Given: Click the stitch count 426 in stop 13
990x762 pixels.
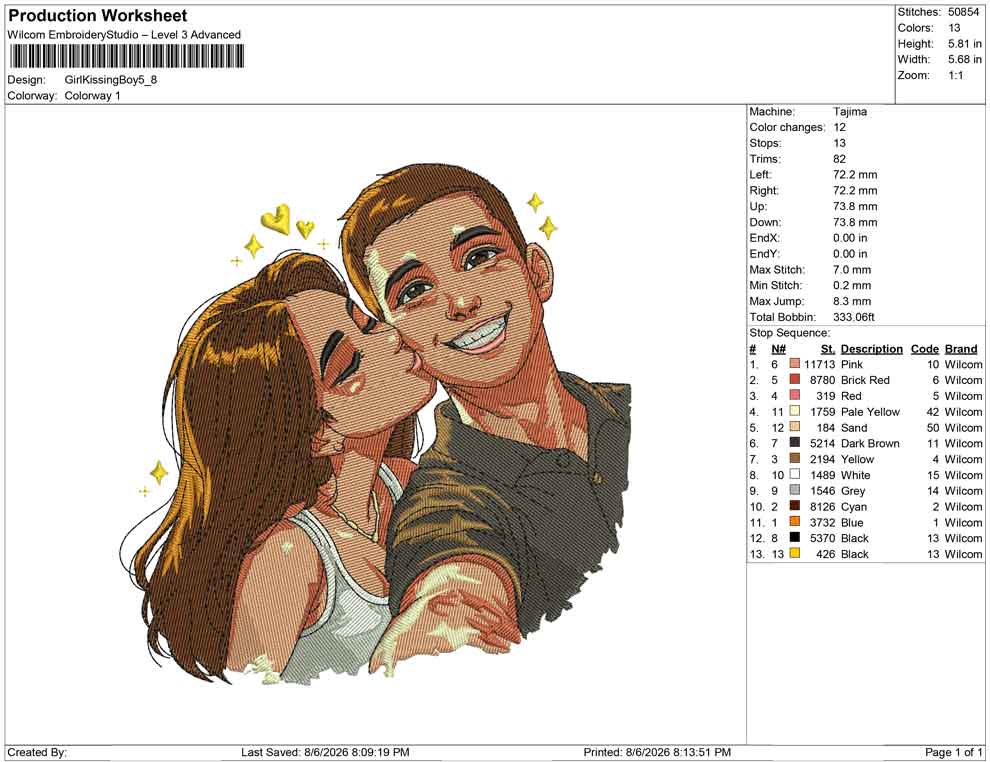Looking at the screenshot, I should pos(826,554).
